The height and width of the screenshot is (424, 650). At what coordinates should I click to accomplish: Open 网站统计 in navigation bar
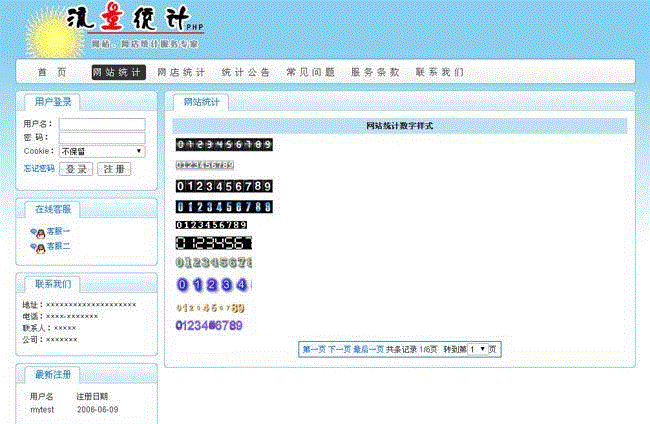coord(118,73)
